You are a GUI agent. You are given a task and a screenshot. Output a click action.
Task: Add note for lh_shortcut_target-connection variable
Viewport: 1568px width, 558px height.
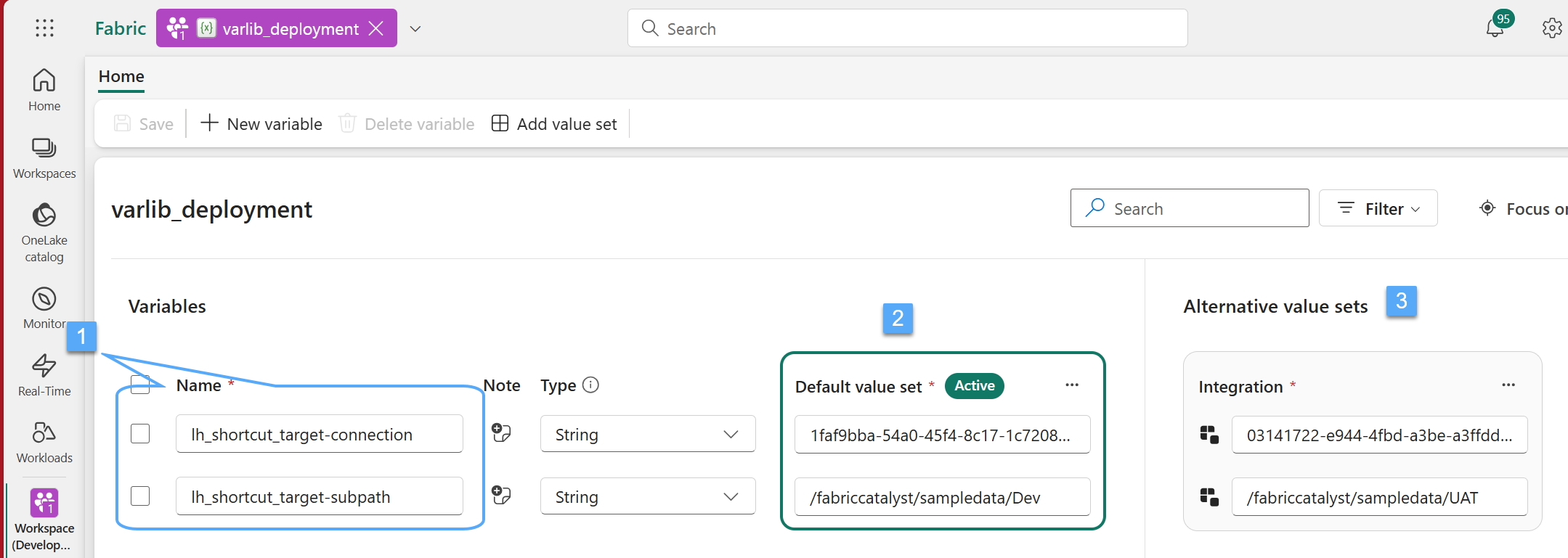[x=501, y=433]
